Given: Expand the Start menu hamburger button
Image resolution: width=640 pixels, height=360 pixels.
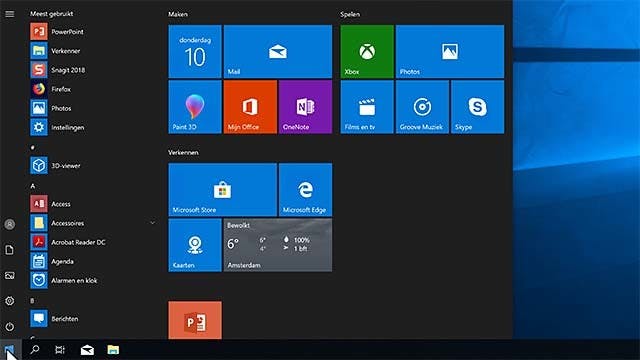Looking at the screenshot, I should pyautogui.click(x=10, y=14).
